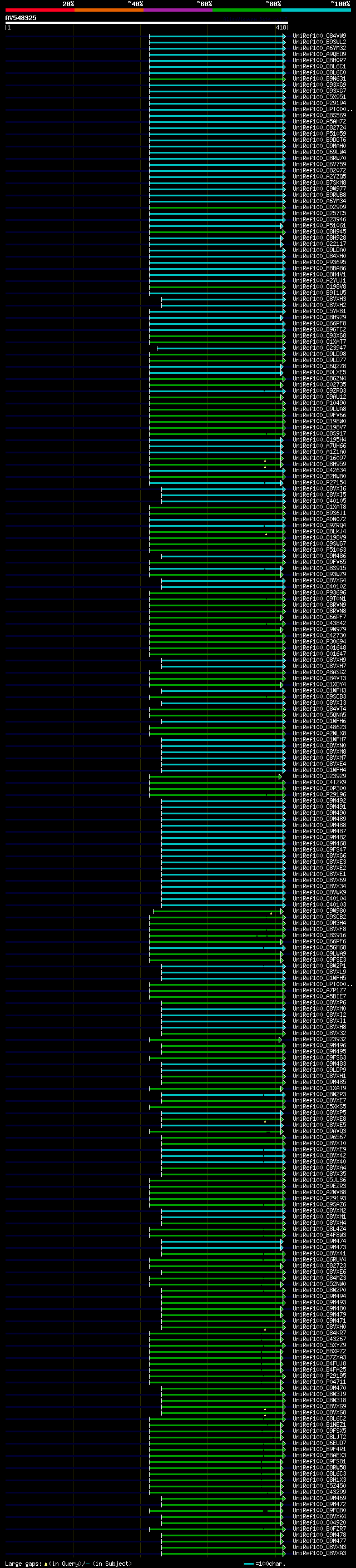Click hit UniRef100_Q69LW4

pos(319,152)
